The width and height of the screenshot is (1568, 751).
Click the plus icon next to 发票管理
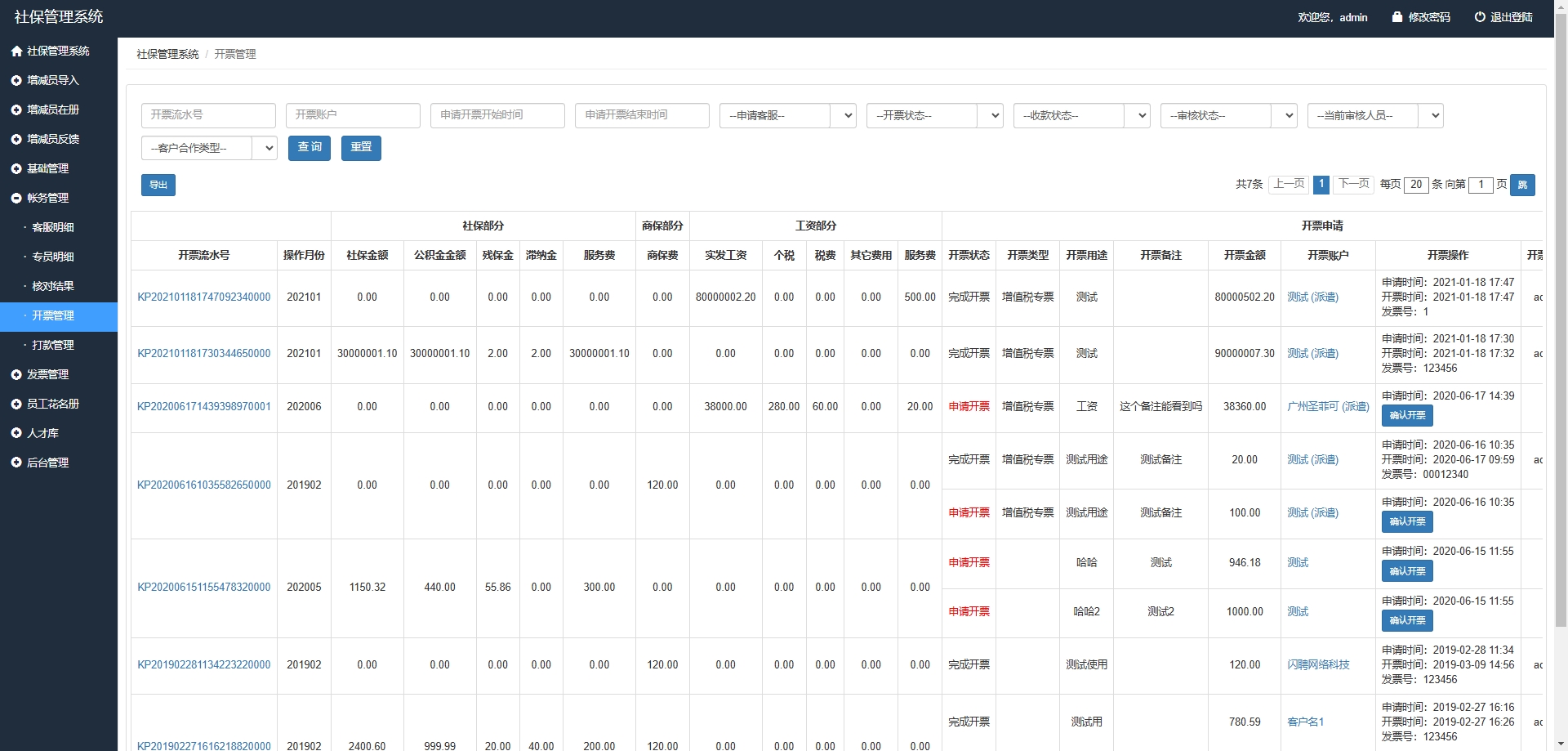[x=16, y=375]
